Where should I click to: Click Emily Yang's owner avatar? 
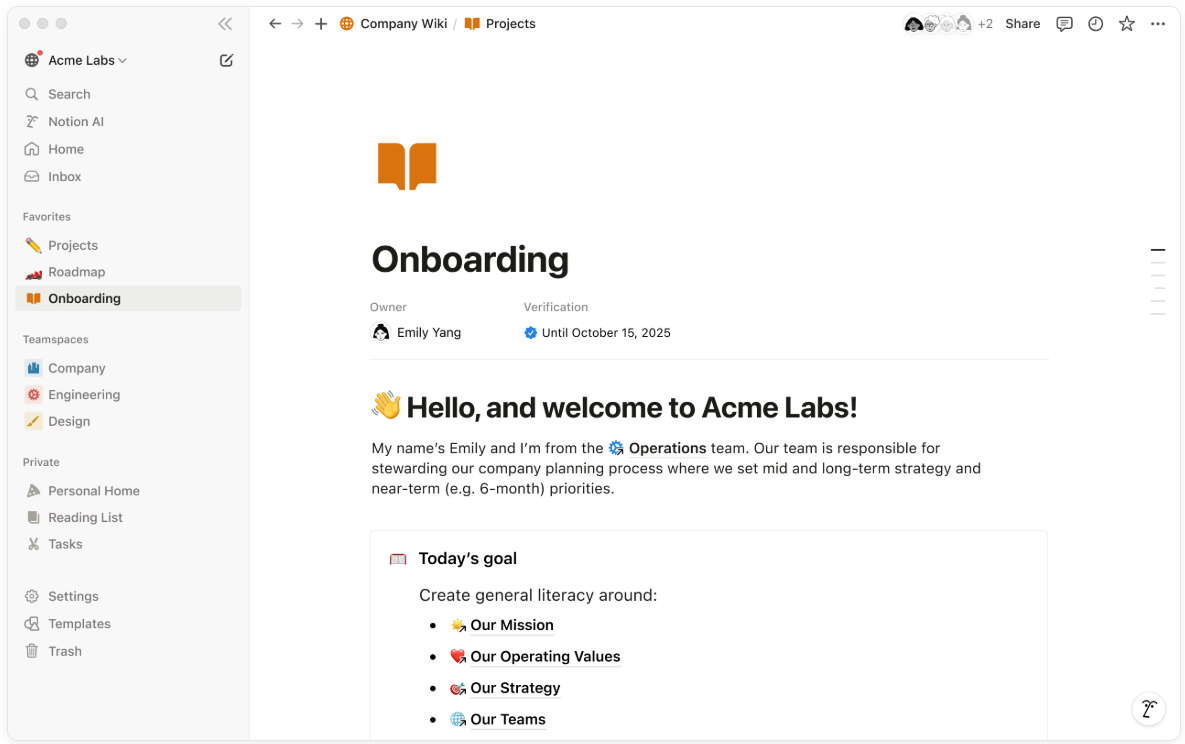381,332
